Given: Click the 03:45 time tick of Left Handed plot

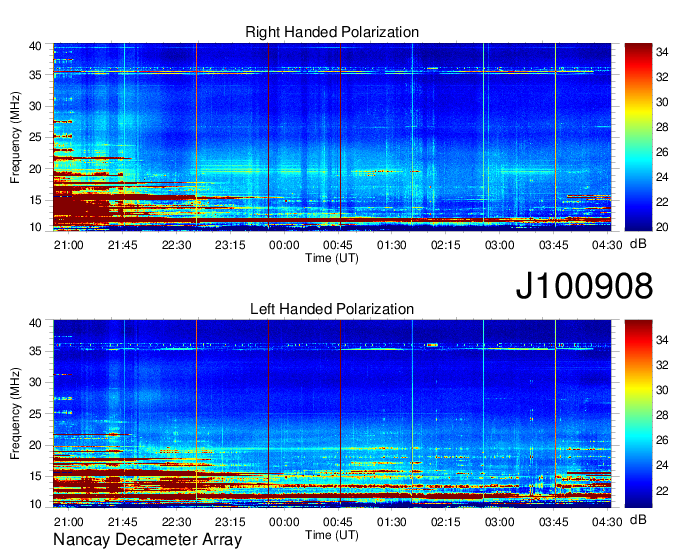Looking at the screenshot, I should click(553, 522).
